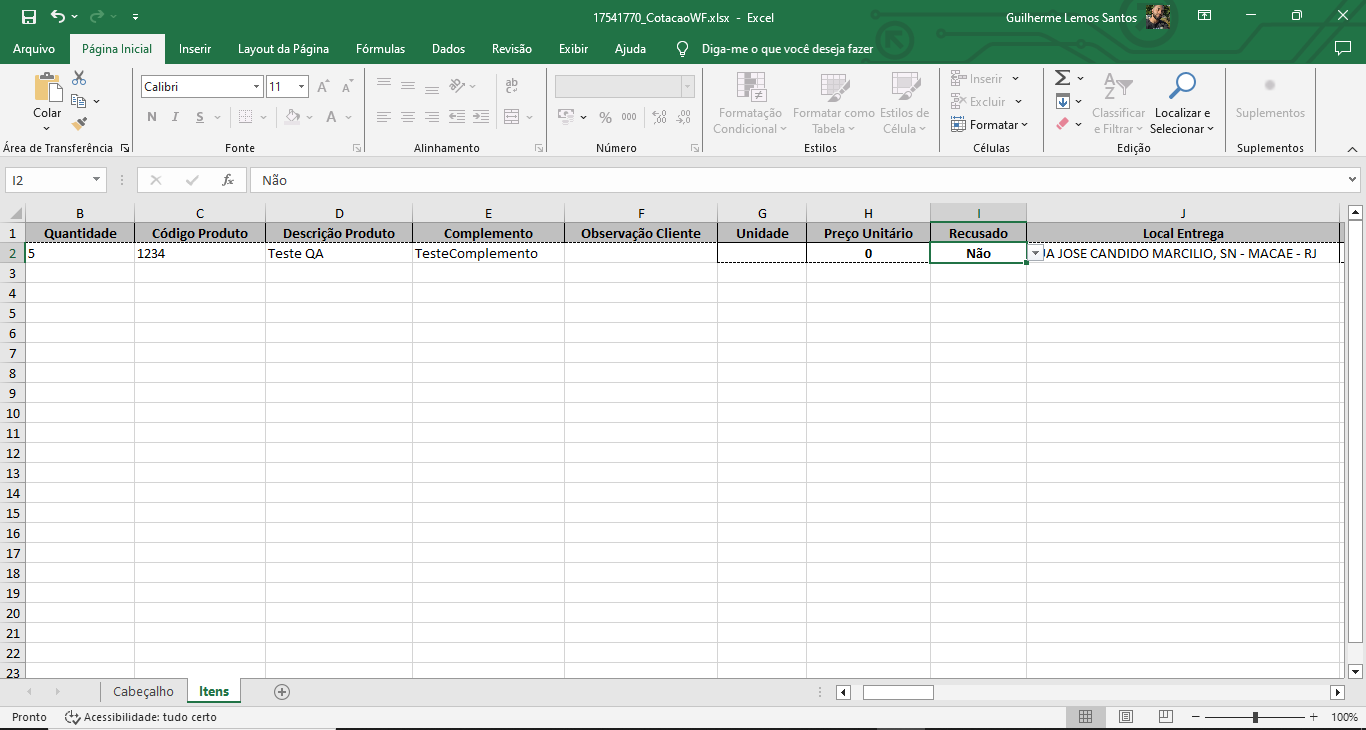This screenshot has height=730, width=1366.
Task: Click the Cut scissors icon
Action: pos(79,78)
